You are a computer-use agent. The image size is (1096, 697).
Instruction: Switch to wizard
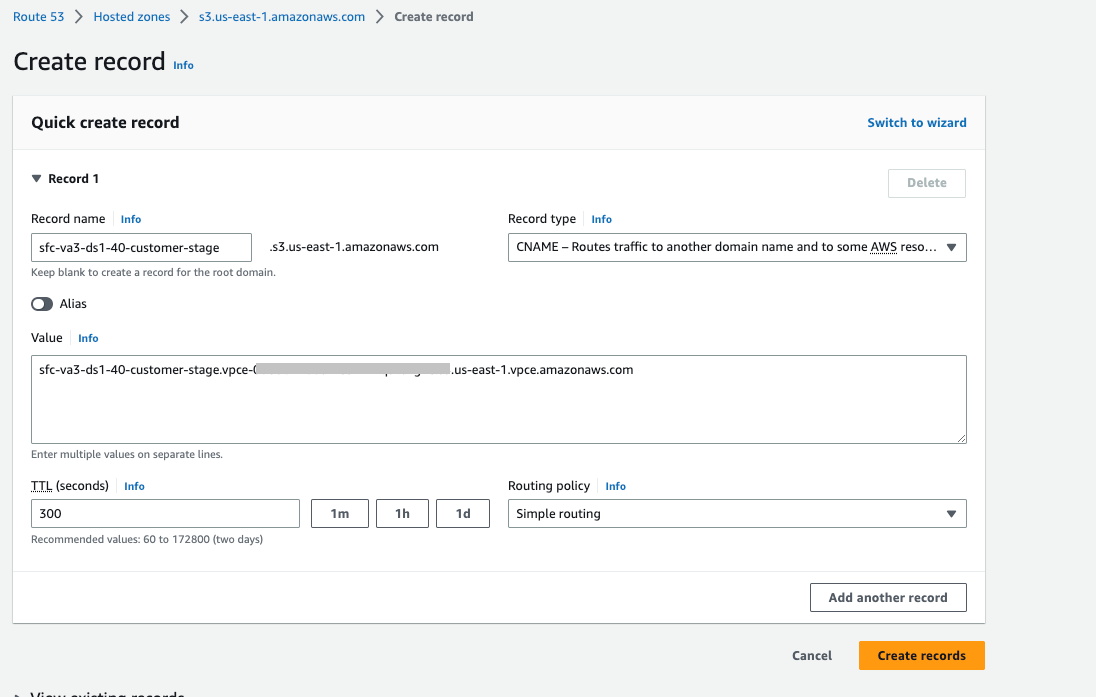916,123
